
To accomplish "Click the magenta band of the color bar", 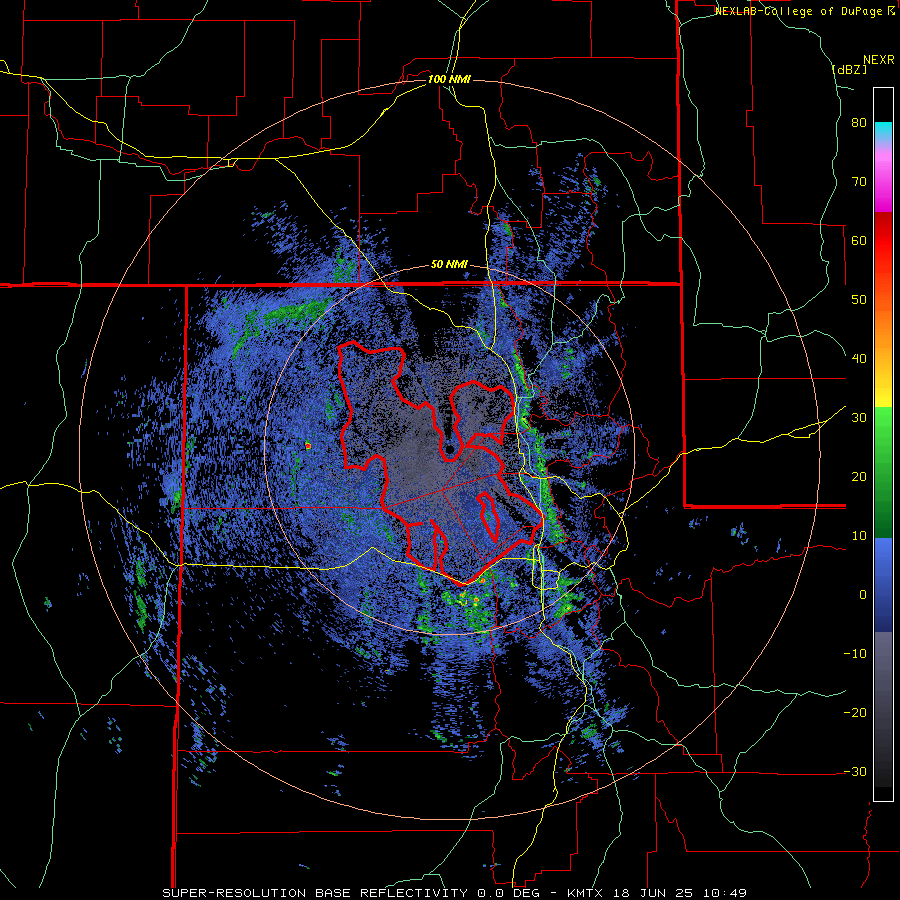I will click(883, 184).
